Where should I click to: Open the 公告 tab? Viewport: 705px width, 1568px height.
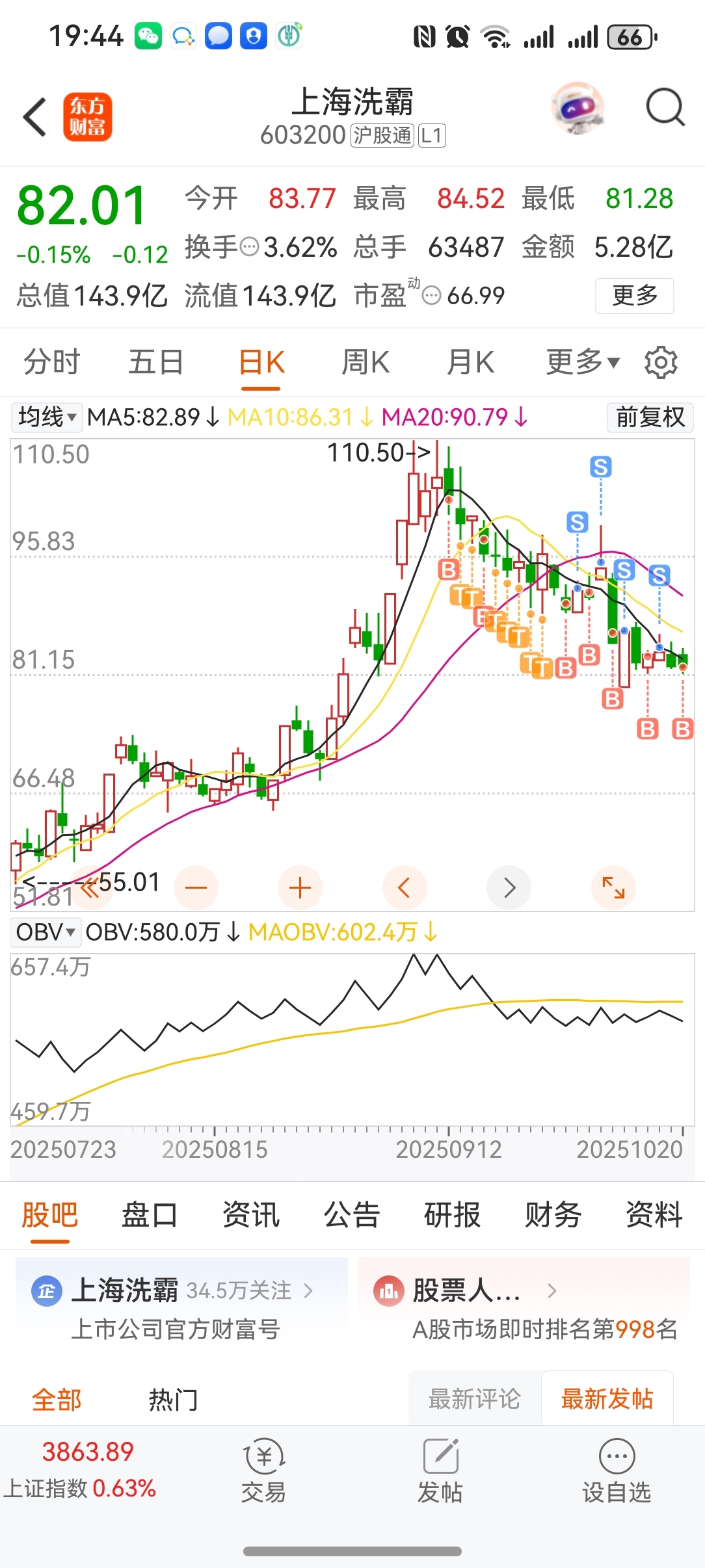click(352, 1215)
